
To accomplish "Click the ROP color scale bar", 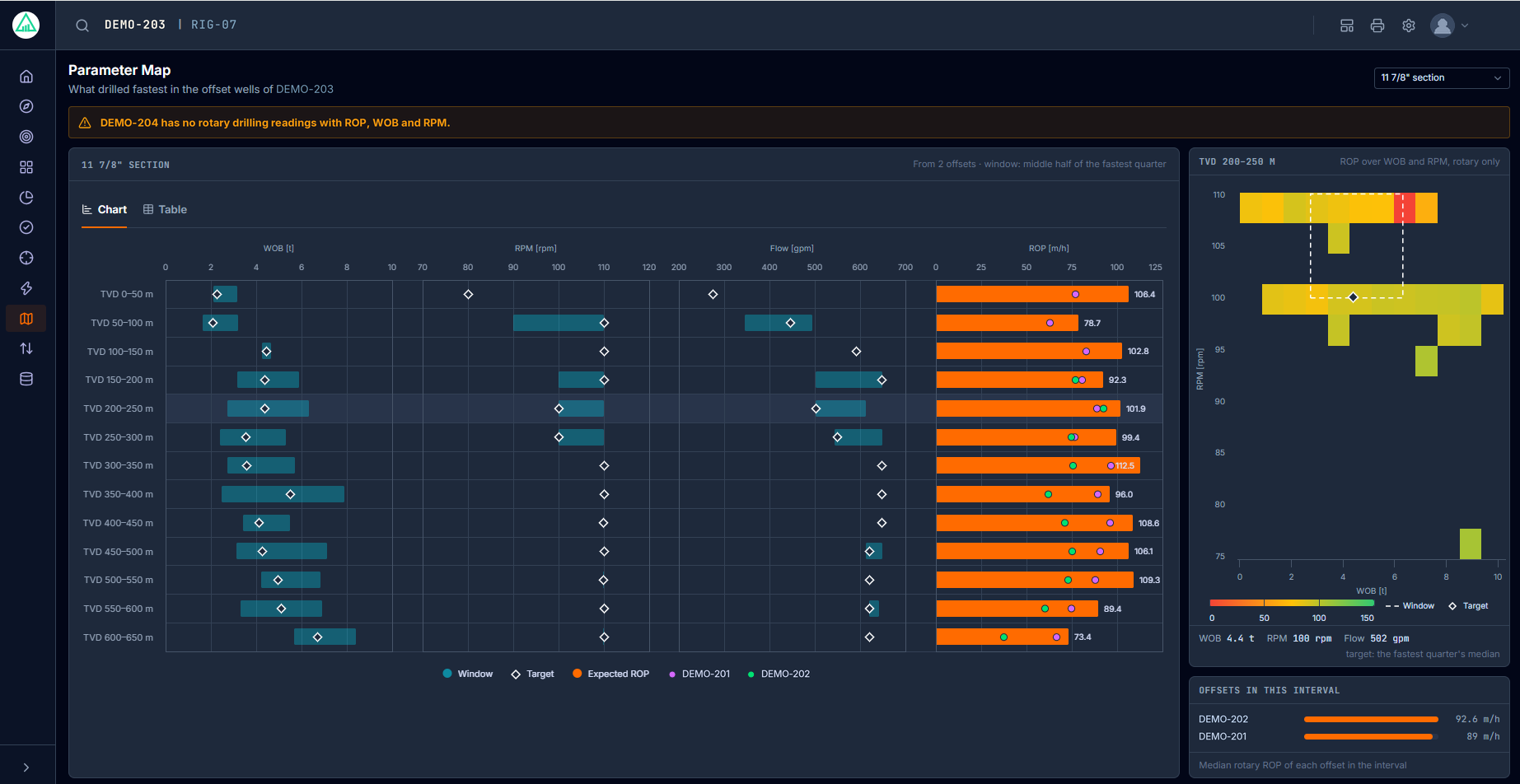I will click(x=1292, y=603).
